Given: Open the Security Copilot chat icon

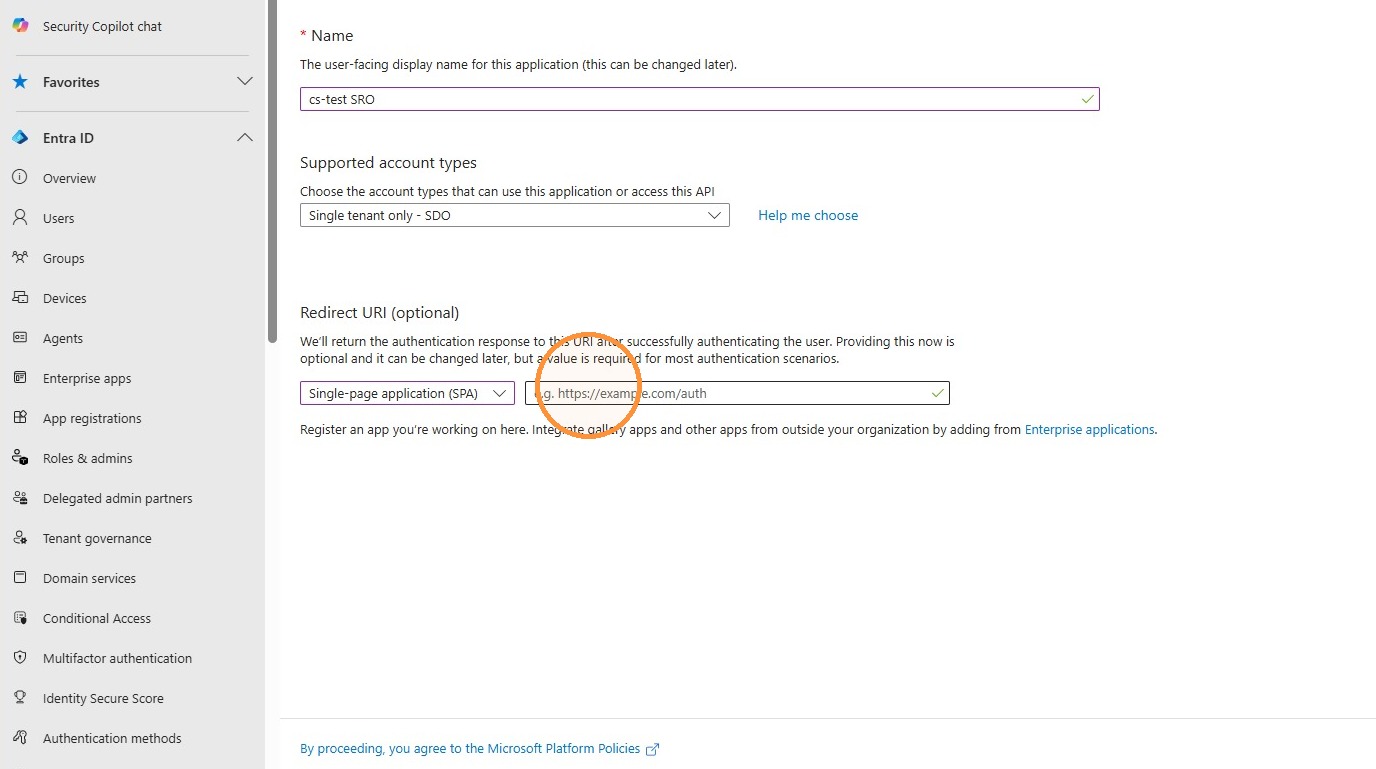Looking at the screenshot, I should [20, 26].
